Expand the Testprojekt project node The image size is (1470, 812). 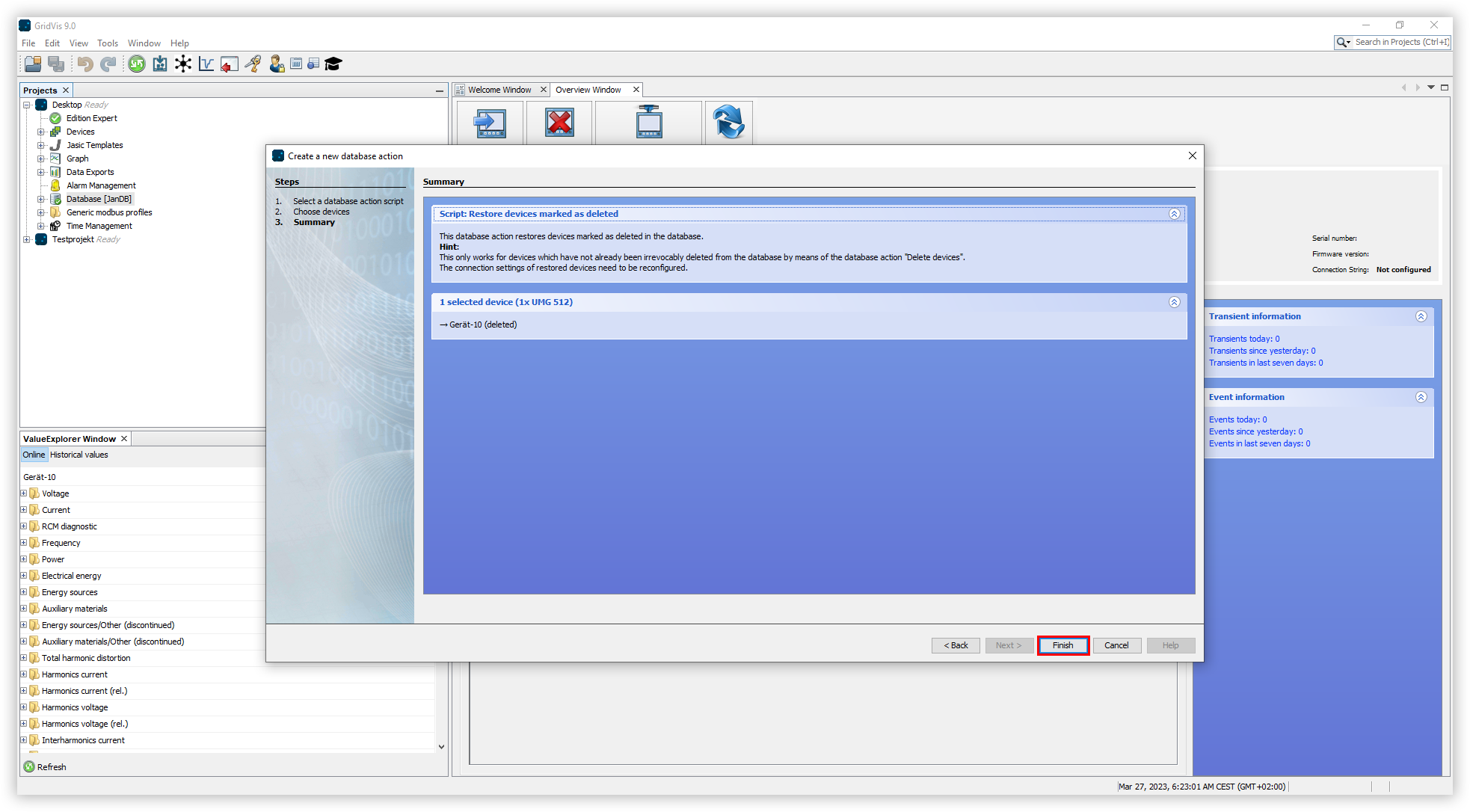pos(27,239)
